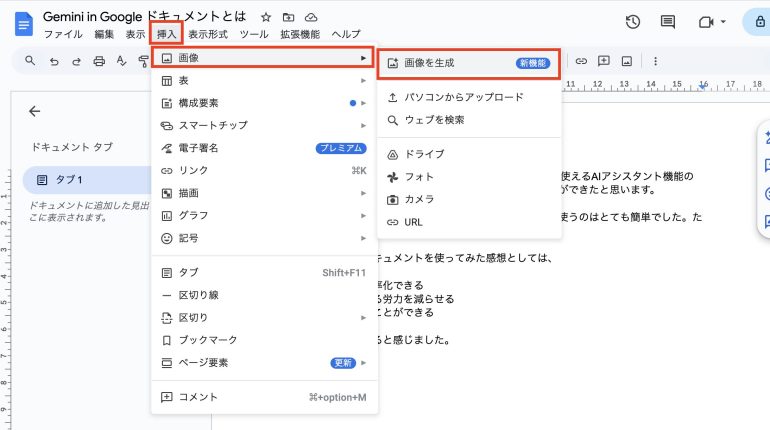This screenshot has height=430, width=770.
Task: Select タブ 1 in document tabs
Action: 87,180
